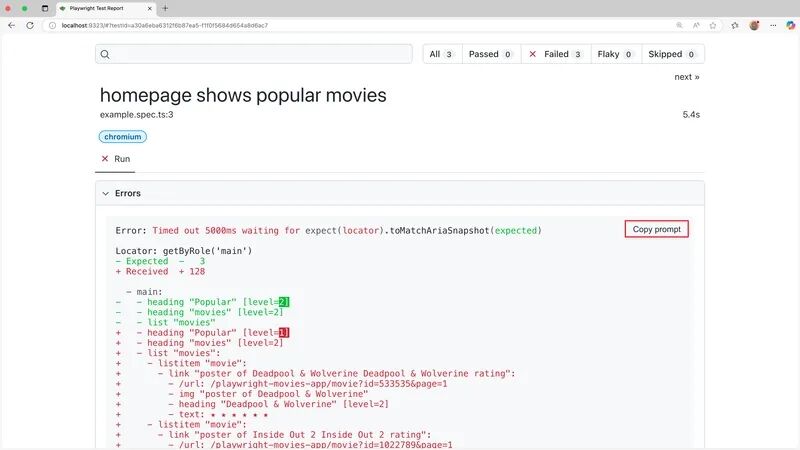Add page to favorites with star icon
The height and width of the screenshot is (450, 800).
click(713, 25)
